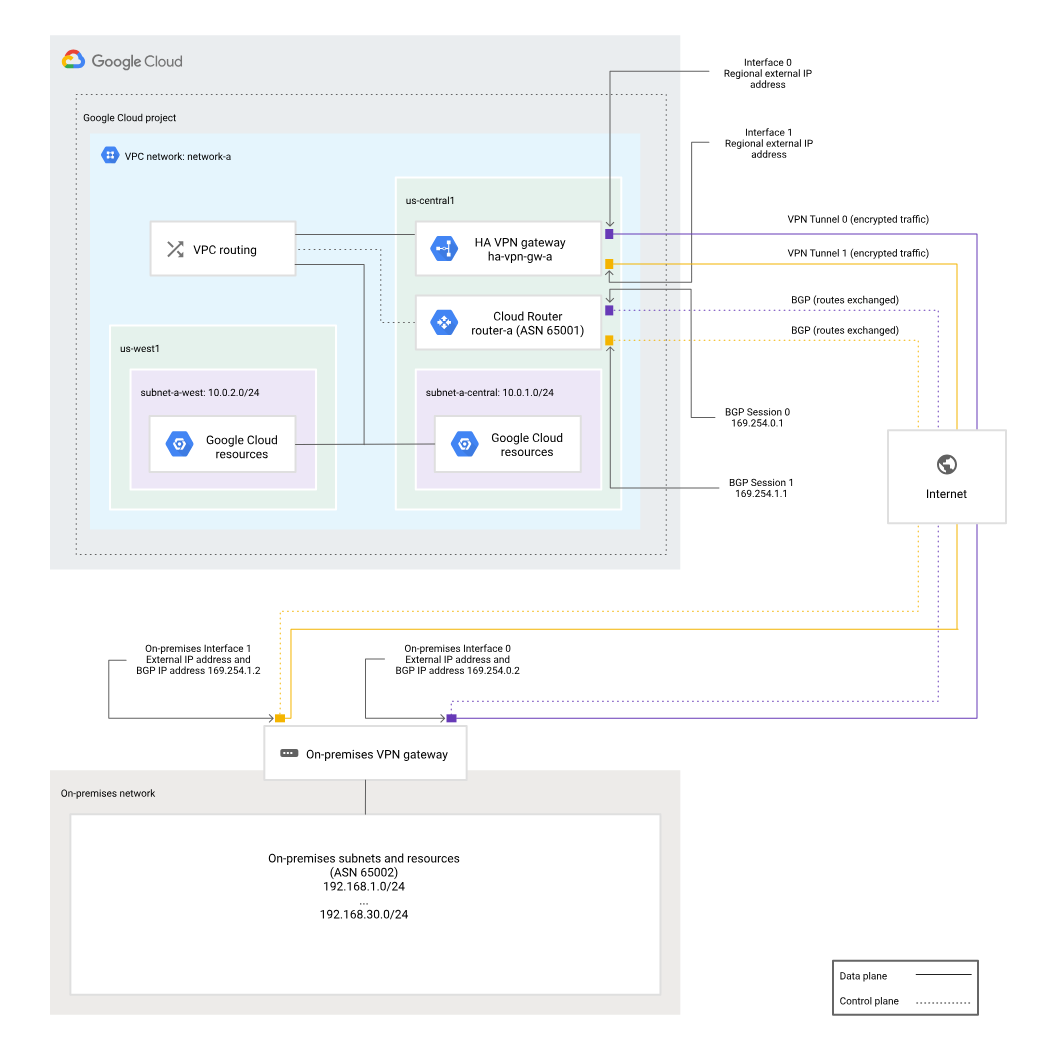
Task: Click yellow BGP square on Cloud Router
Action: 609,341
